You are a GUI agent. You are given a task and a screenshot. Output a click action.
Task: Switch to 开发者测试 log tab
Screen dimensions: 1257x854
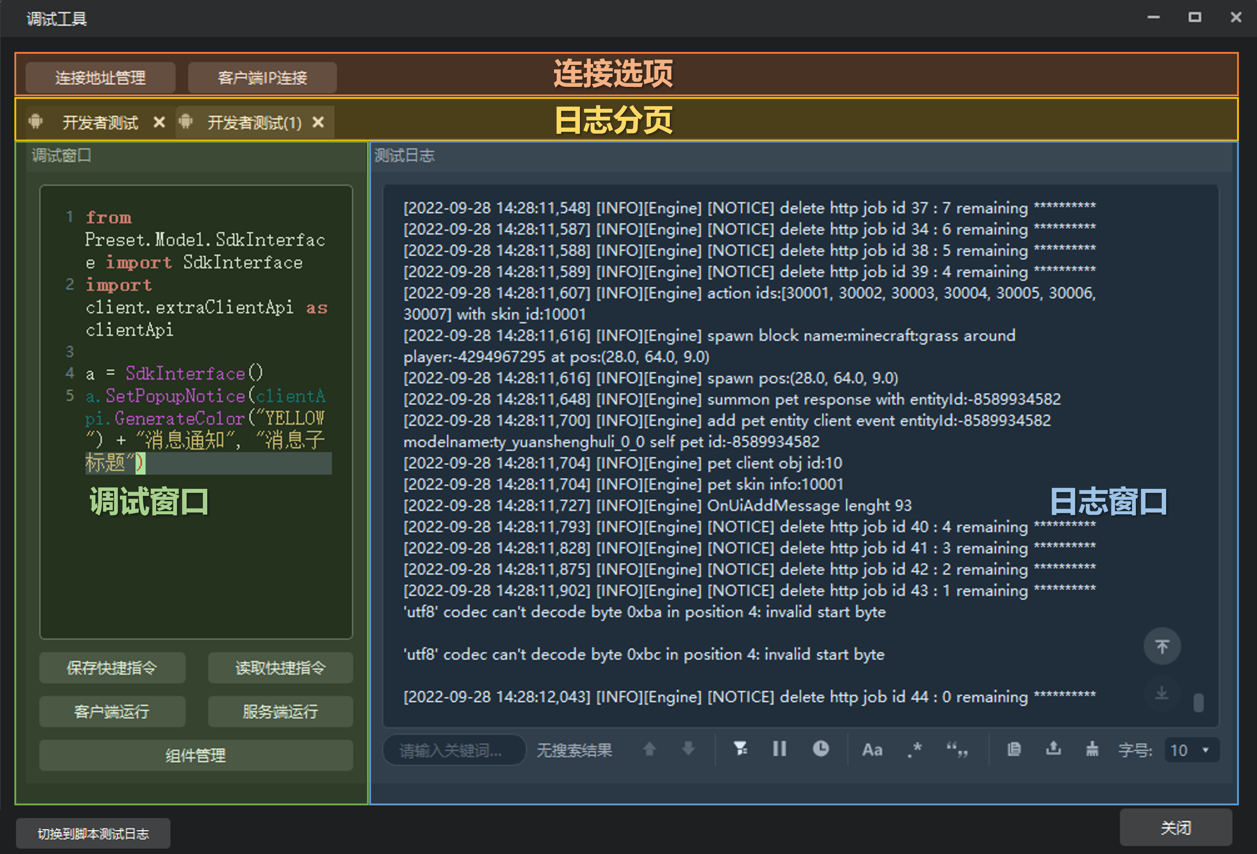[x=100, y=122]
